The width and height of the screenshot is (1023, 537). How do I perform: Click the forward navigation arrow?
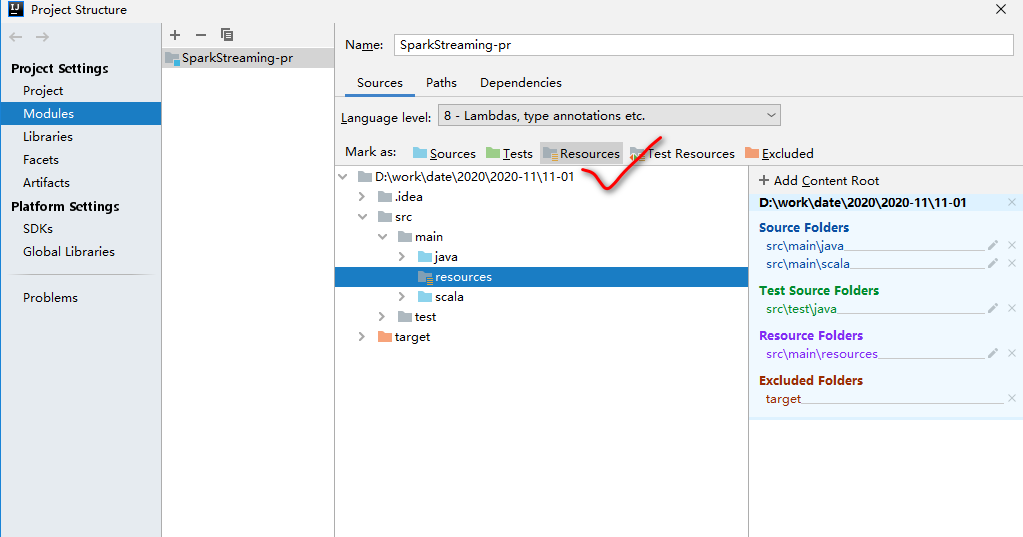coord(42,37)
